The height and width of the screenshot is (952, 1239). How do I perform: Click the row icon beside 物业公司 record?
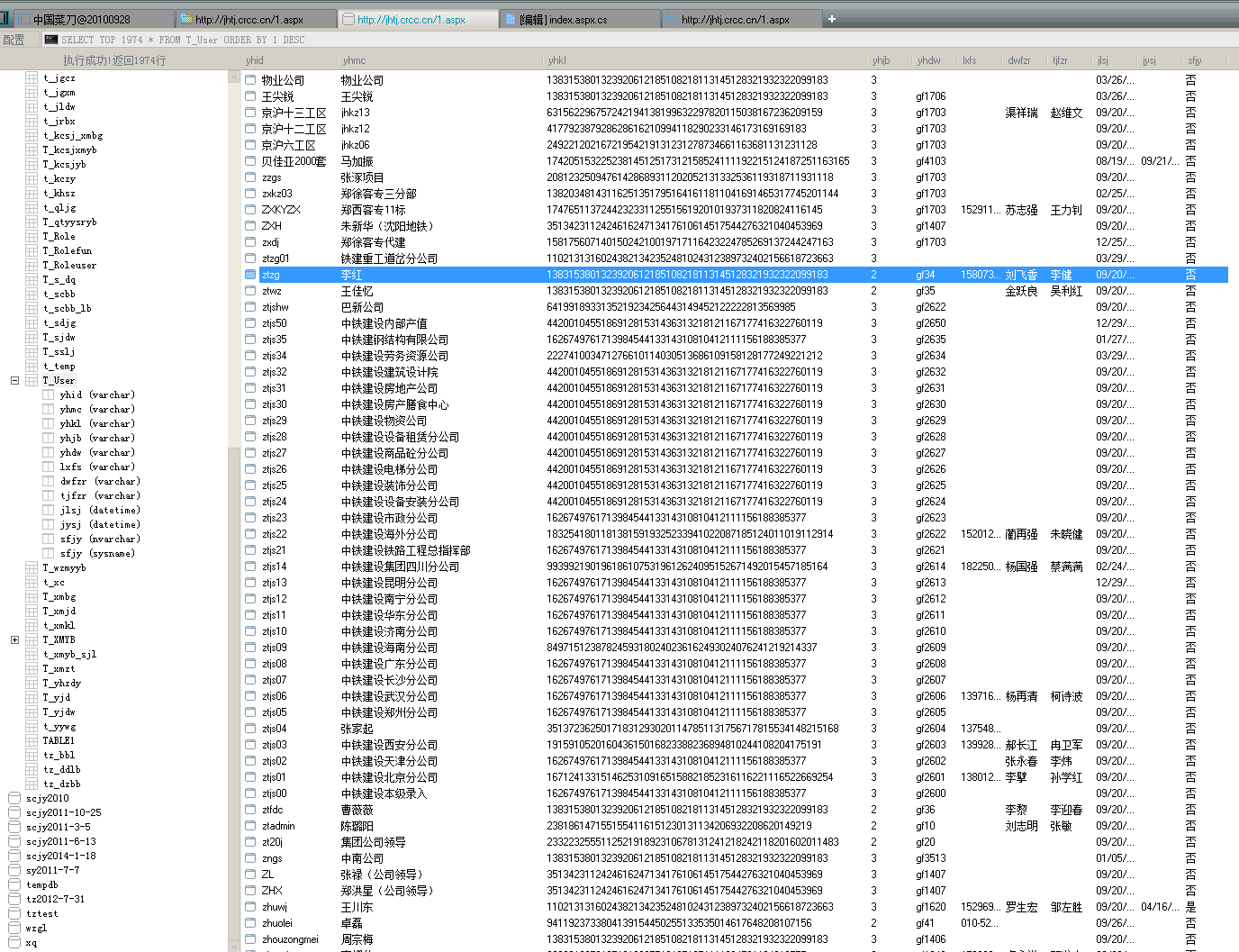tap(250, 80)
